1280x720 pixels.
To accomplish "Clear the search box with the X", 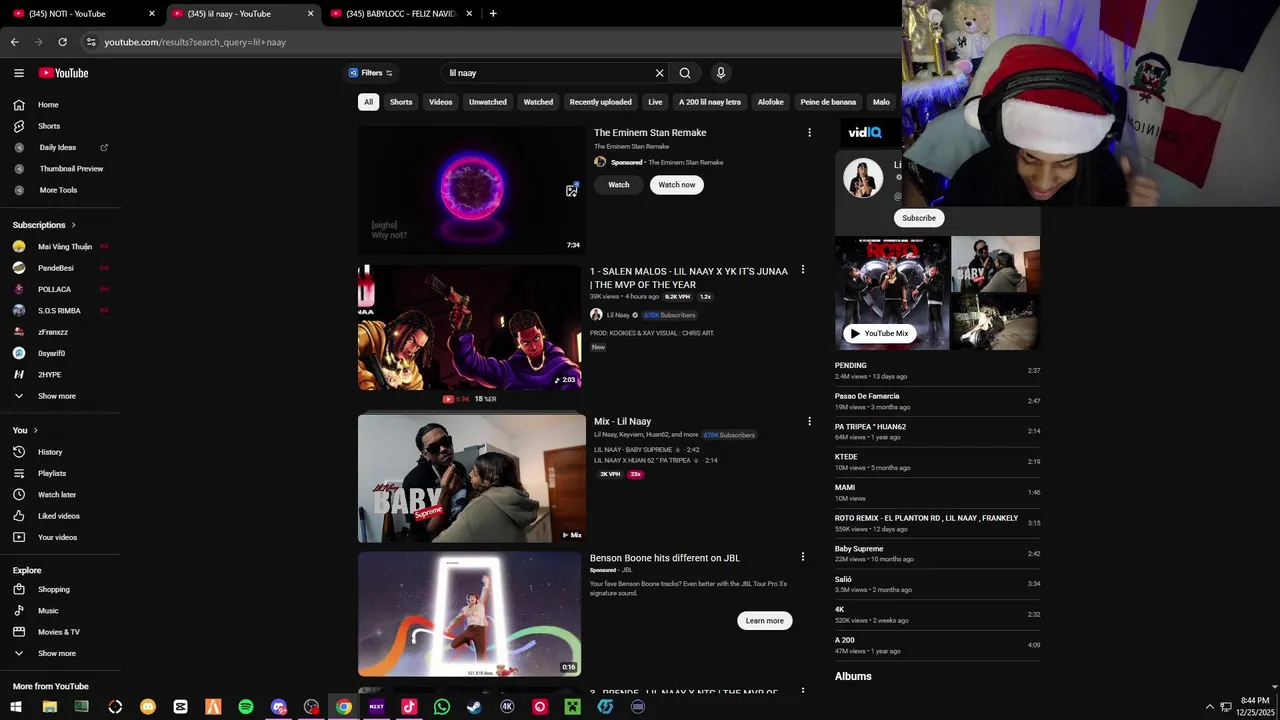I will pos(659,73).
